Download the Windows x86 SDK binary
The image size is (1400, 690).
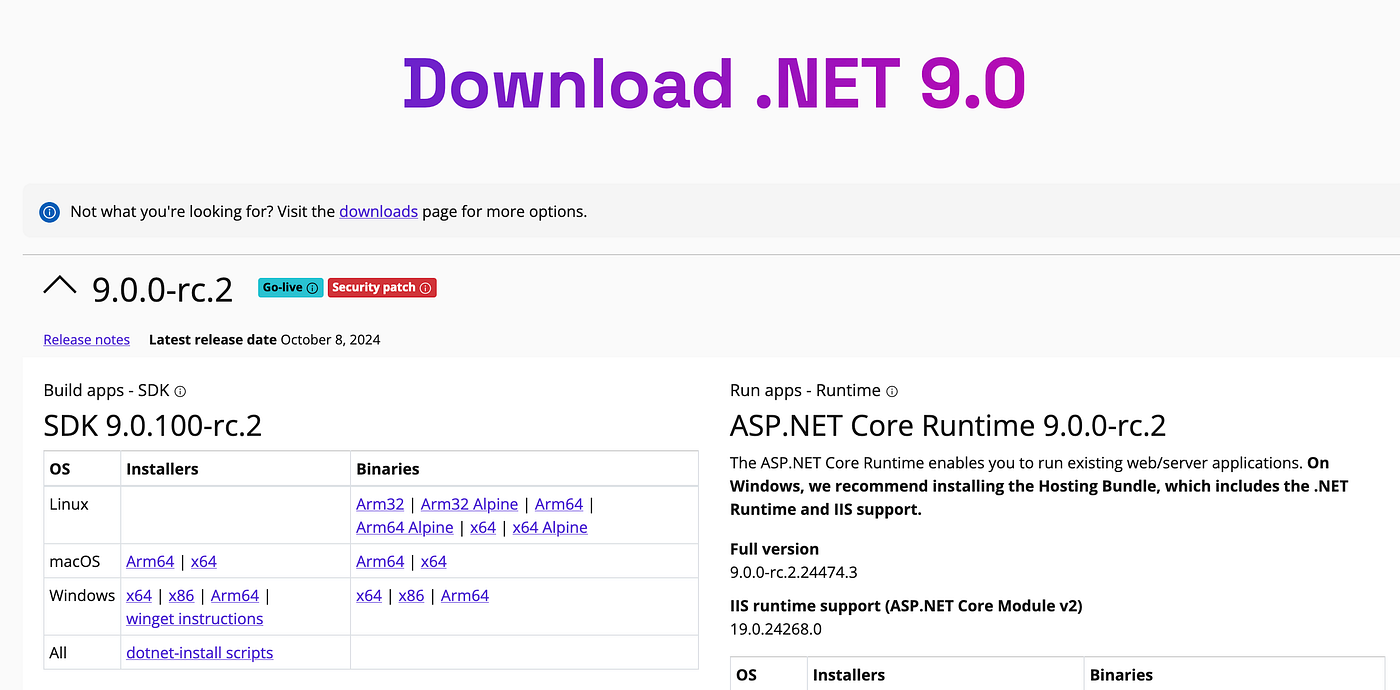point(411,596)
